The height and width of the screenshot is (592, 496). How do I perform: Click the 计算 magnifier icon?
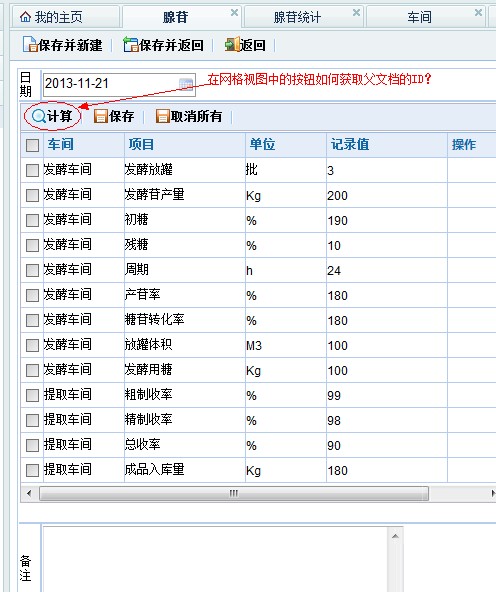[39, 116]
